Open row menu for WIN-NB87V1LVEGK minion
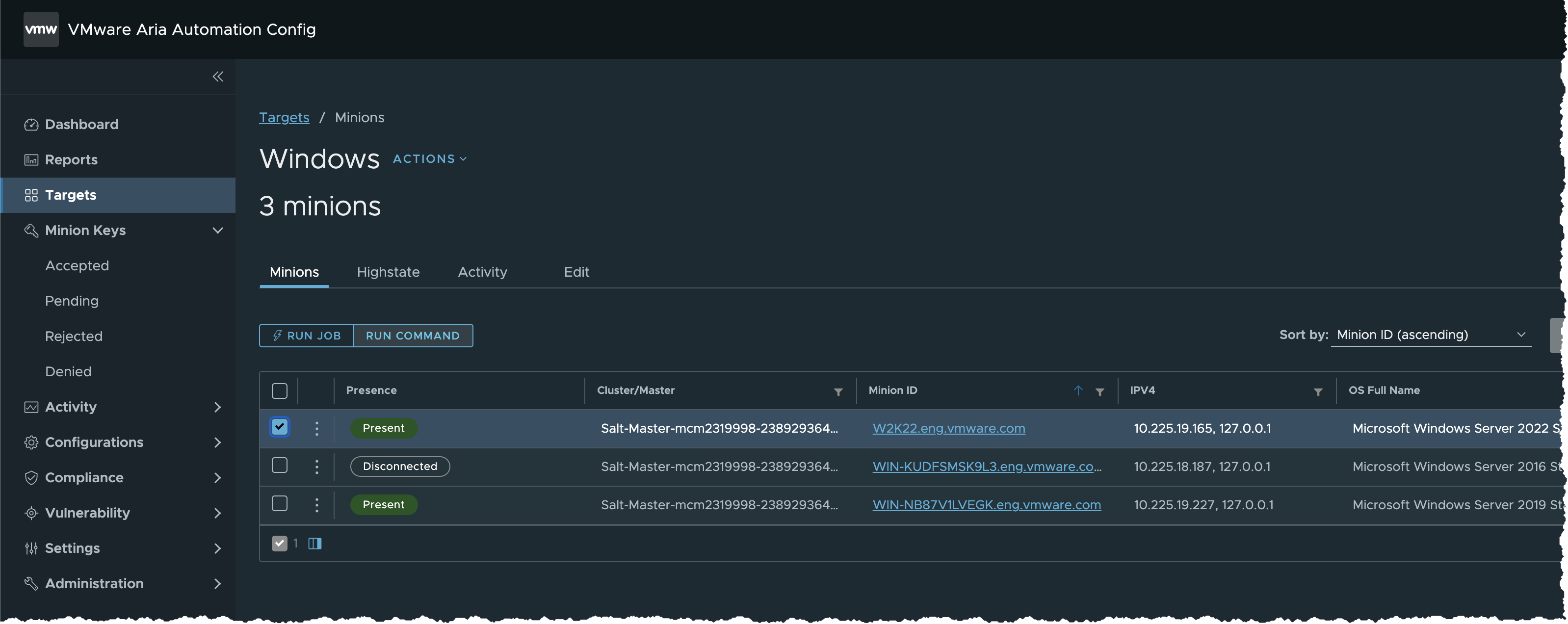 click(x=316, y=505)
